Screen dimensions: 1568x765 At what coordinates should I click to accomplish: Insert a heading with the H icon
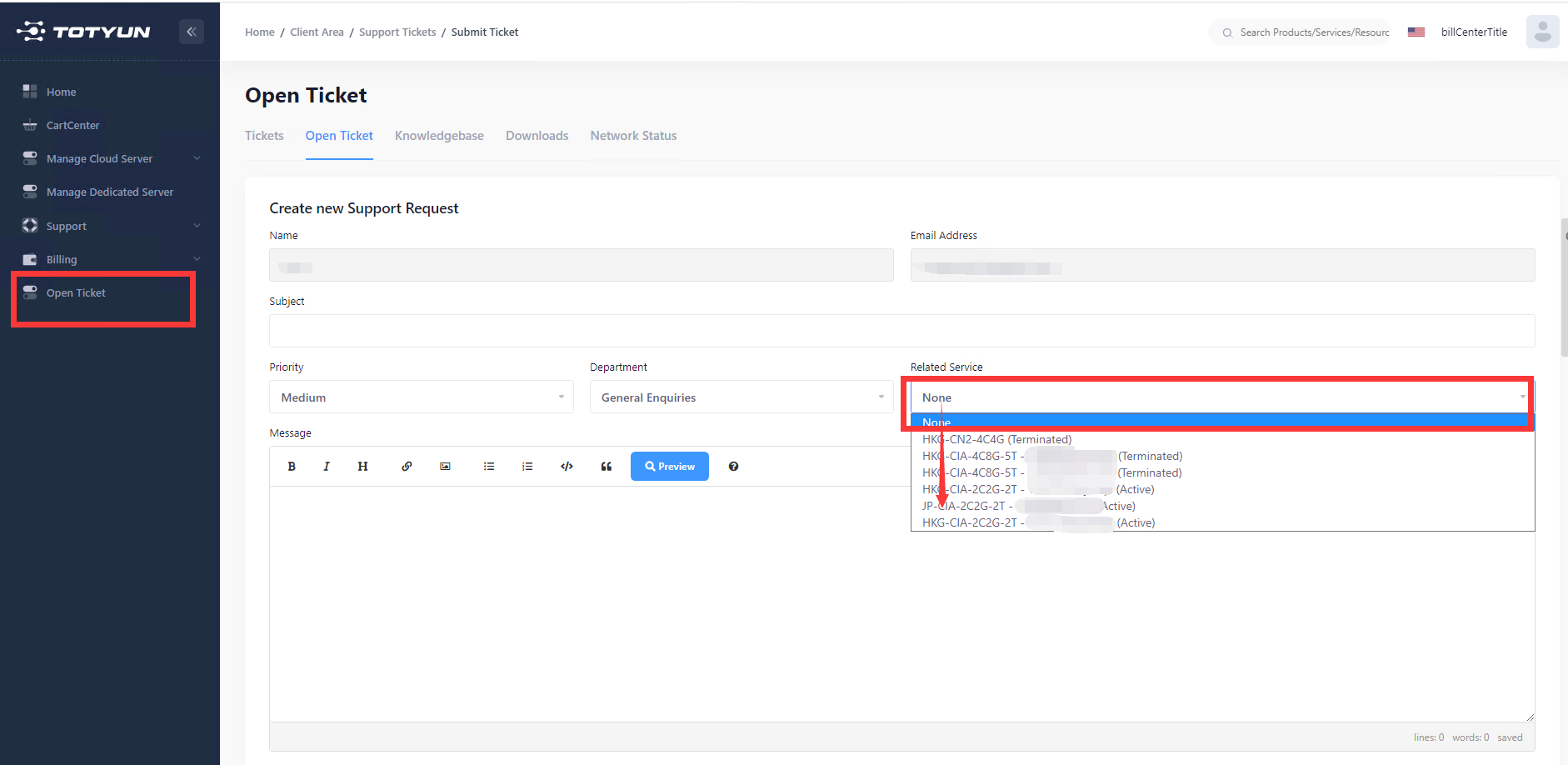click(x=362, y=467)
